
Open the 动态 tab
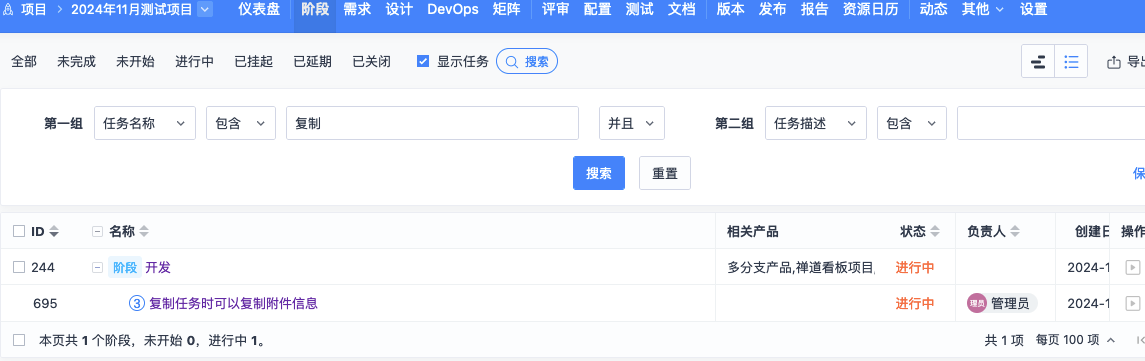(933, 10)
